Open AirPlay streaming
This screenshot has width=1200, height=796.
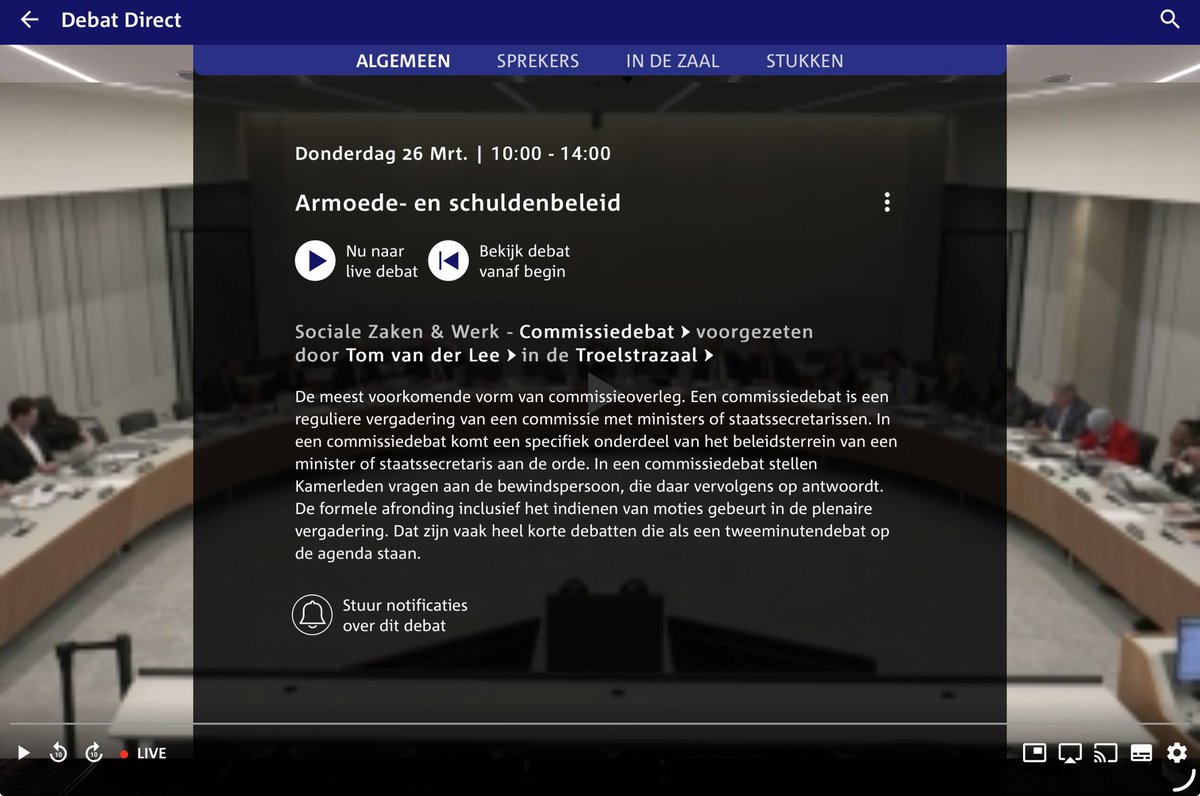1070,753
